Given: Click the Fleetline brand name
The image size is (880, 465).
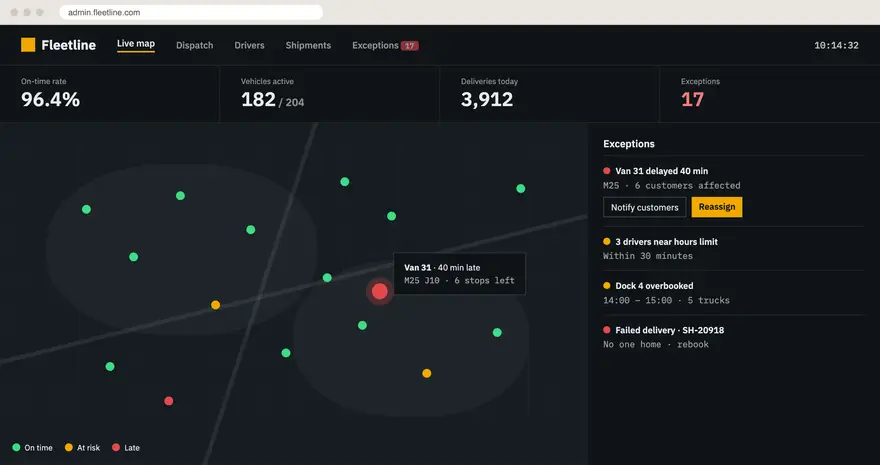Looking at the screenshot, I should pyautogui.click(x=68, y=45).
